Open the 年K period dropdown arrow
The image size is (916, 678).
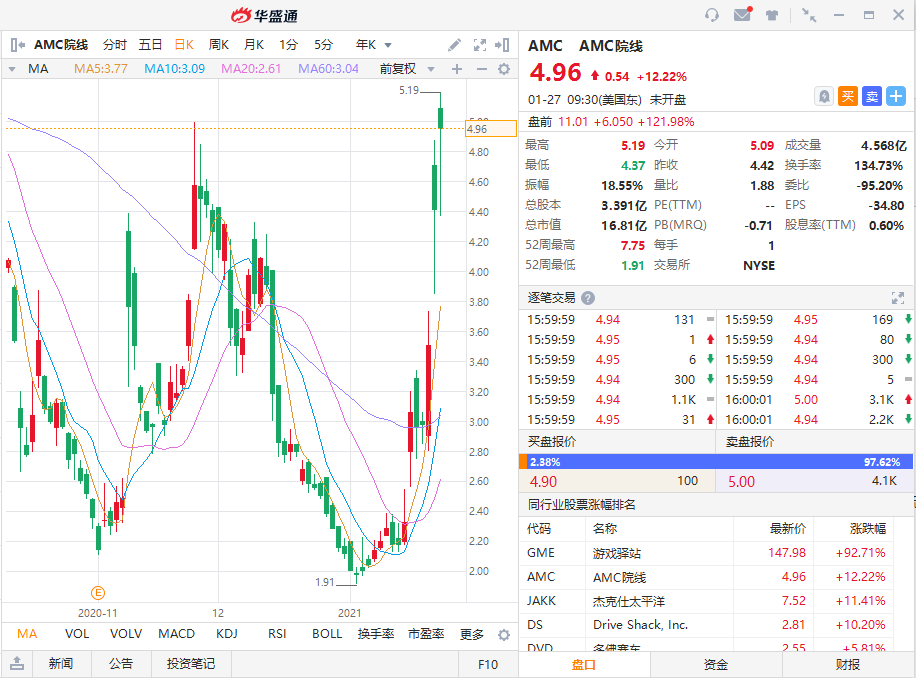click(x=388, y=45)
